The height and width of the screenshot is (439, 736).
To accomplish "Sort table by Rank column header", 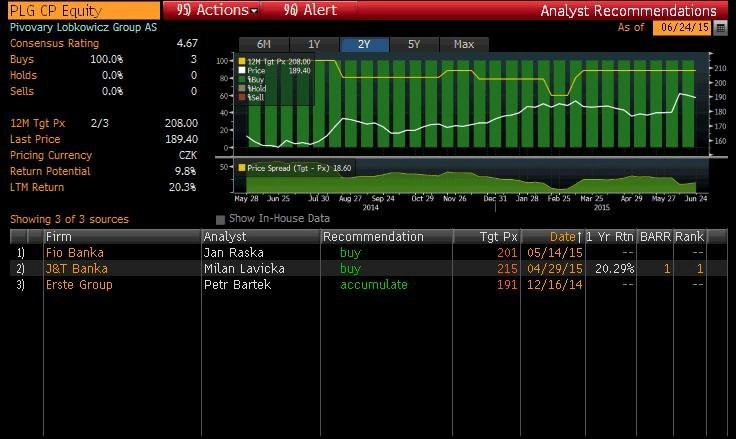I will coord(690,237).
